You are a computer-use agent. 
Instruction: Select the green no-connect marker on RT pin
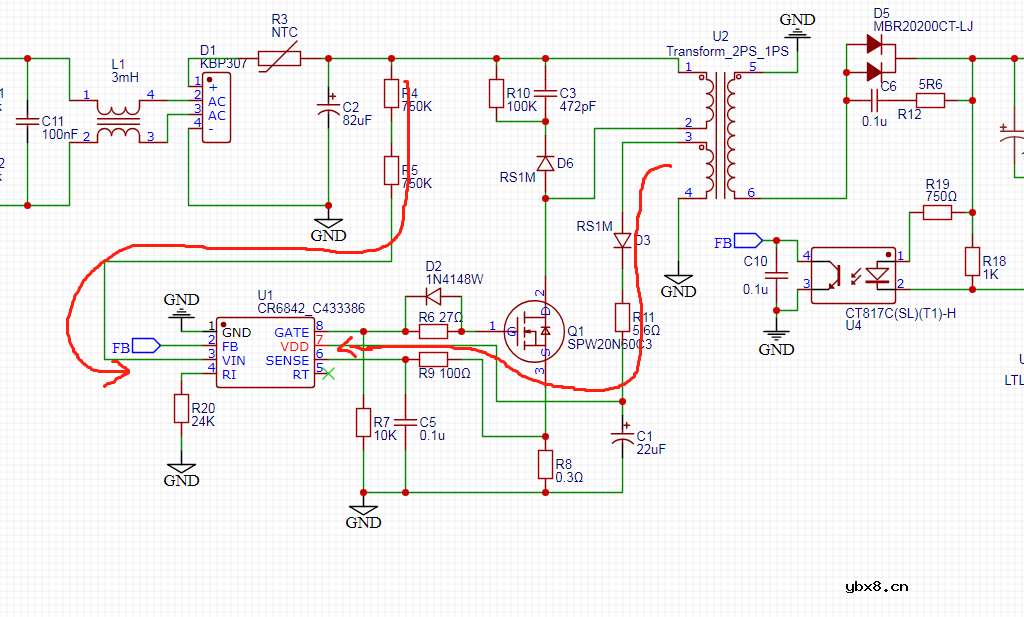point(328,374)
